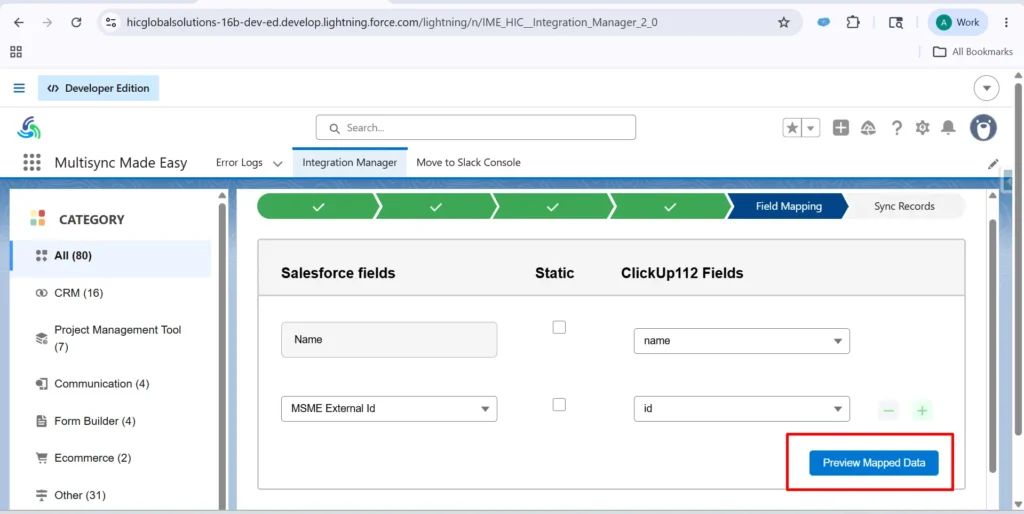Image resolution: width=1024 pixels, height=514 pixels.
Task: Open the apps grid in bookmarks bar
Action: 16,52
